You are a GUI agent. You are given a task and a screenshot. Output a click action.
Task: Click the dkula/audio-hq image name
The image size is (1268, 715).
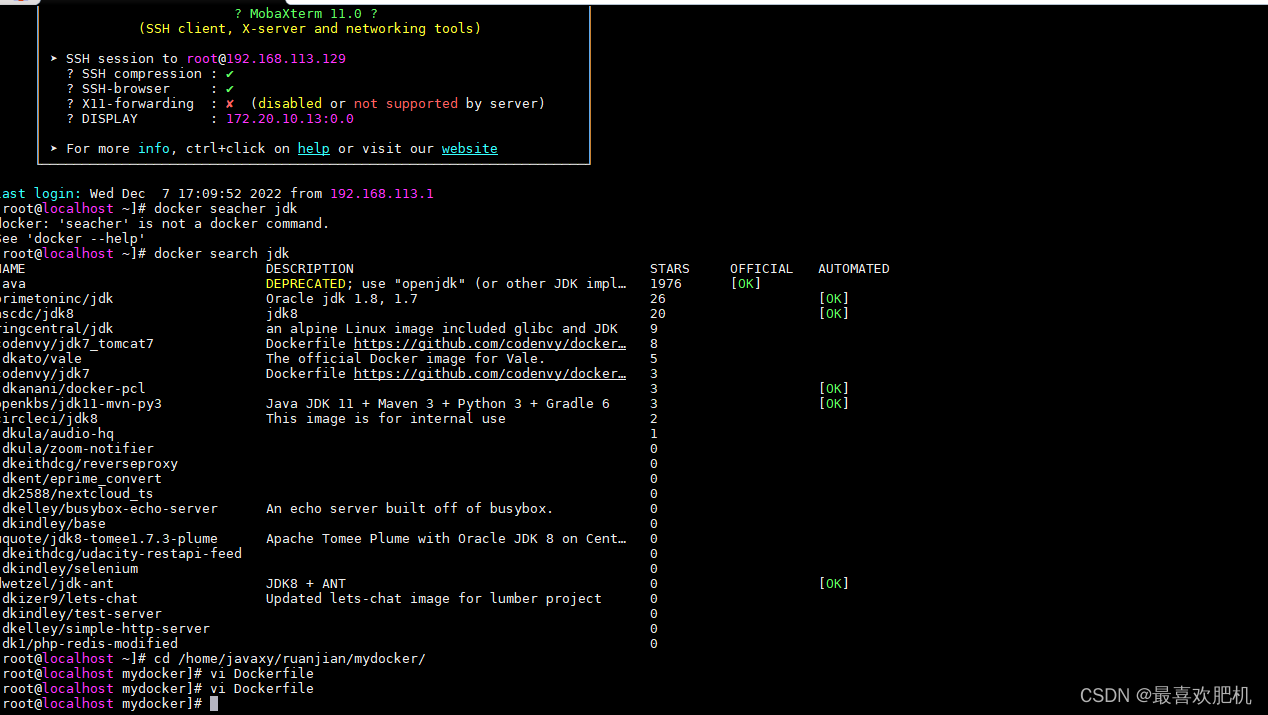coord(57,433)
